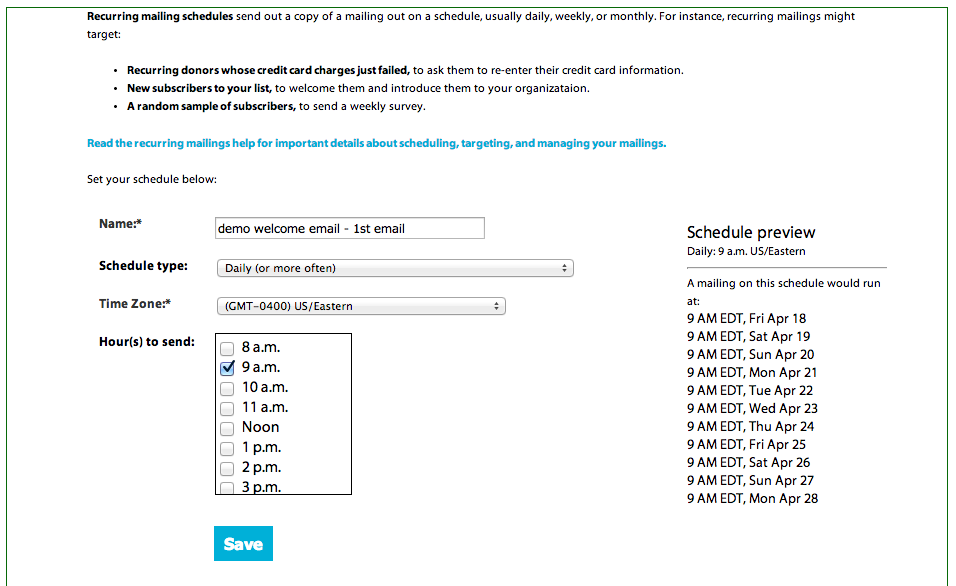This screenshot has height=586, width=956.
Task: Save the recurring mailing schedule
Action: [x=243, y=544]
